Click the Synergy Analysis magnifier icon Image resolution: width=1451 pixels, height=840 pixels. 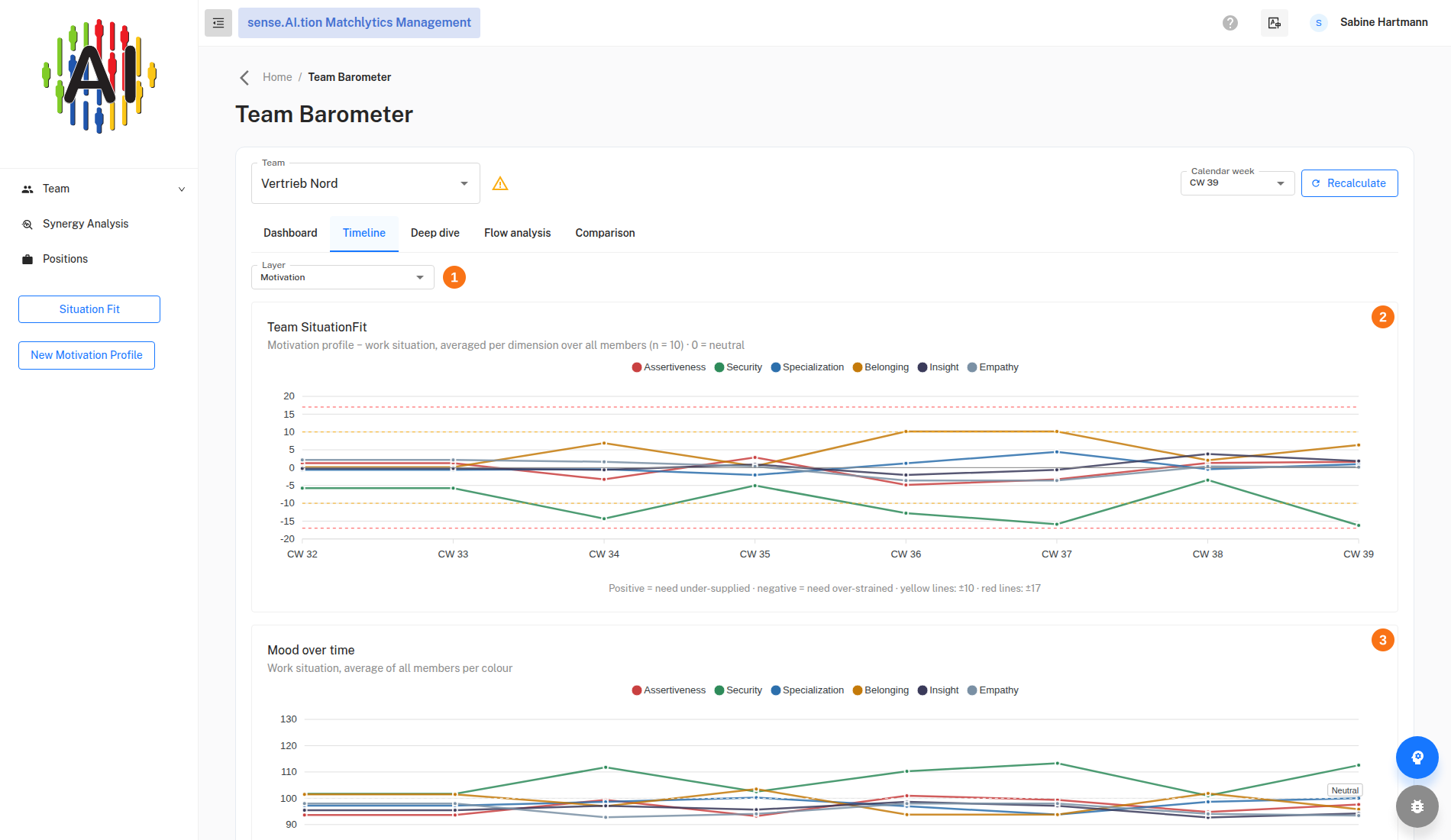pyautogui.click(x=27, y=225)
